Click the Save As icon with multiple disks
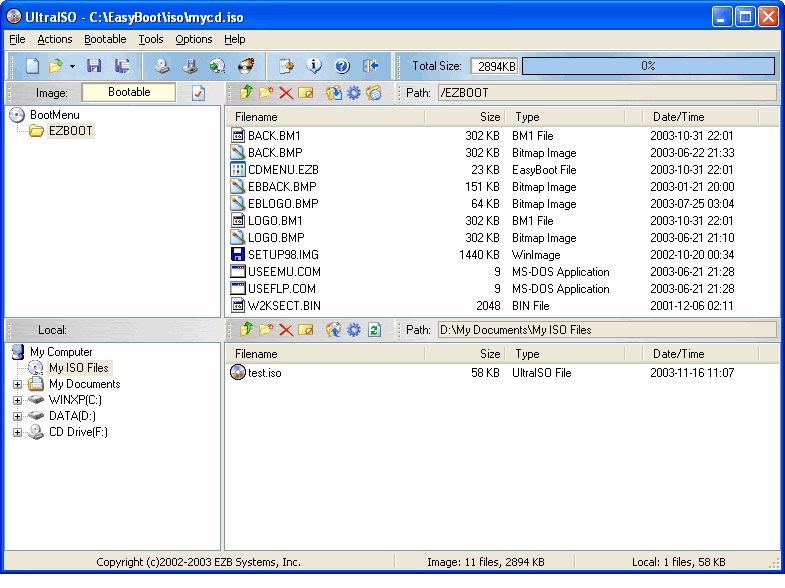This screenshot has width=785, height=588. tap(122, 66)
